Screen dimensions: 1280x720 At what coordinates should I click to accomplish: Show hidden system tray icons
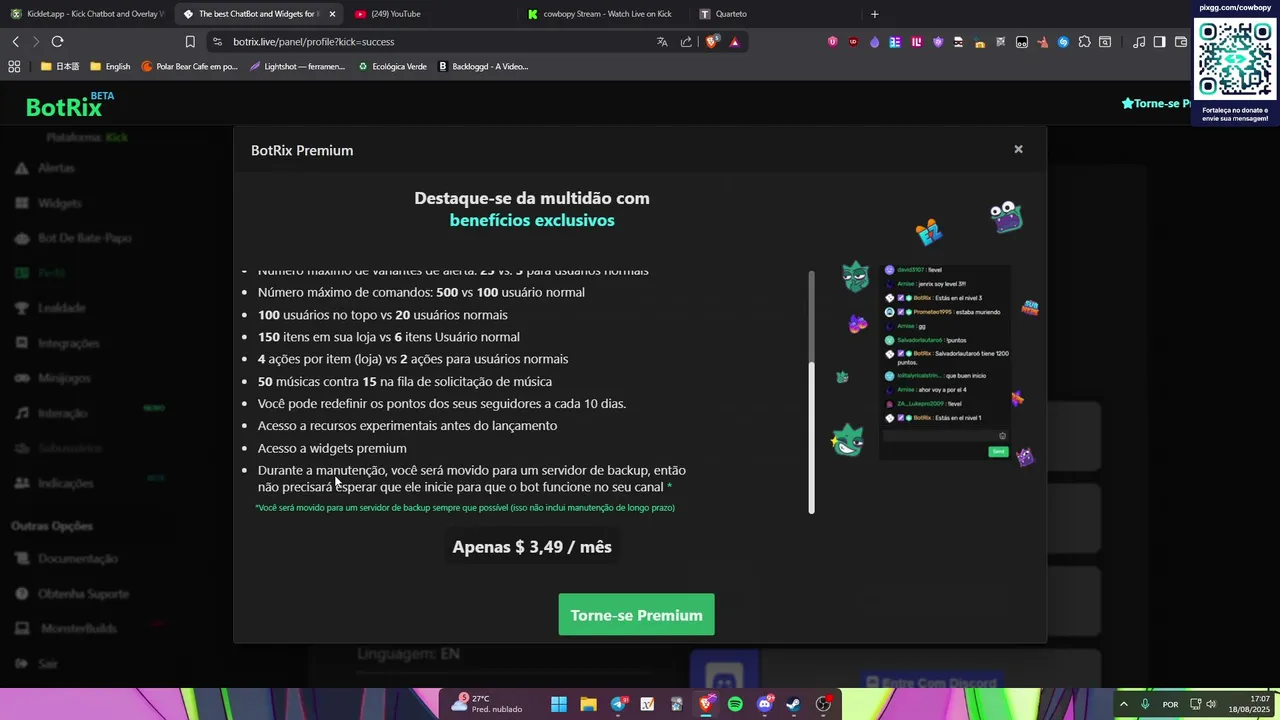[1123, 704]
